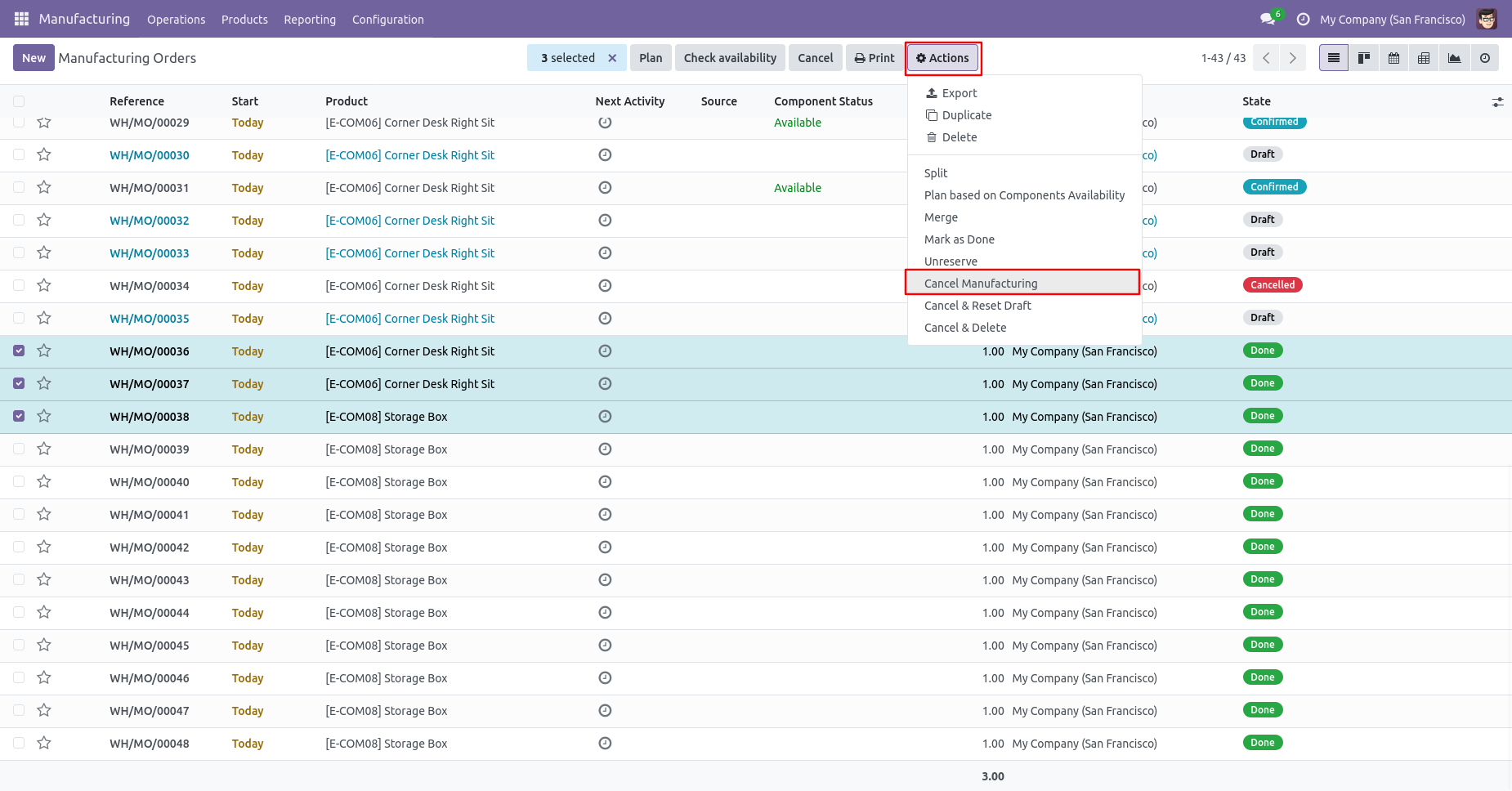
Task: Uncheck the WH/MO/00036 row checkbox
Action: click(x=19, y=351)
